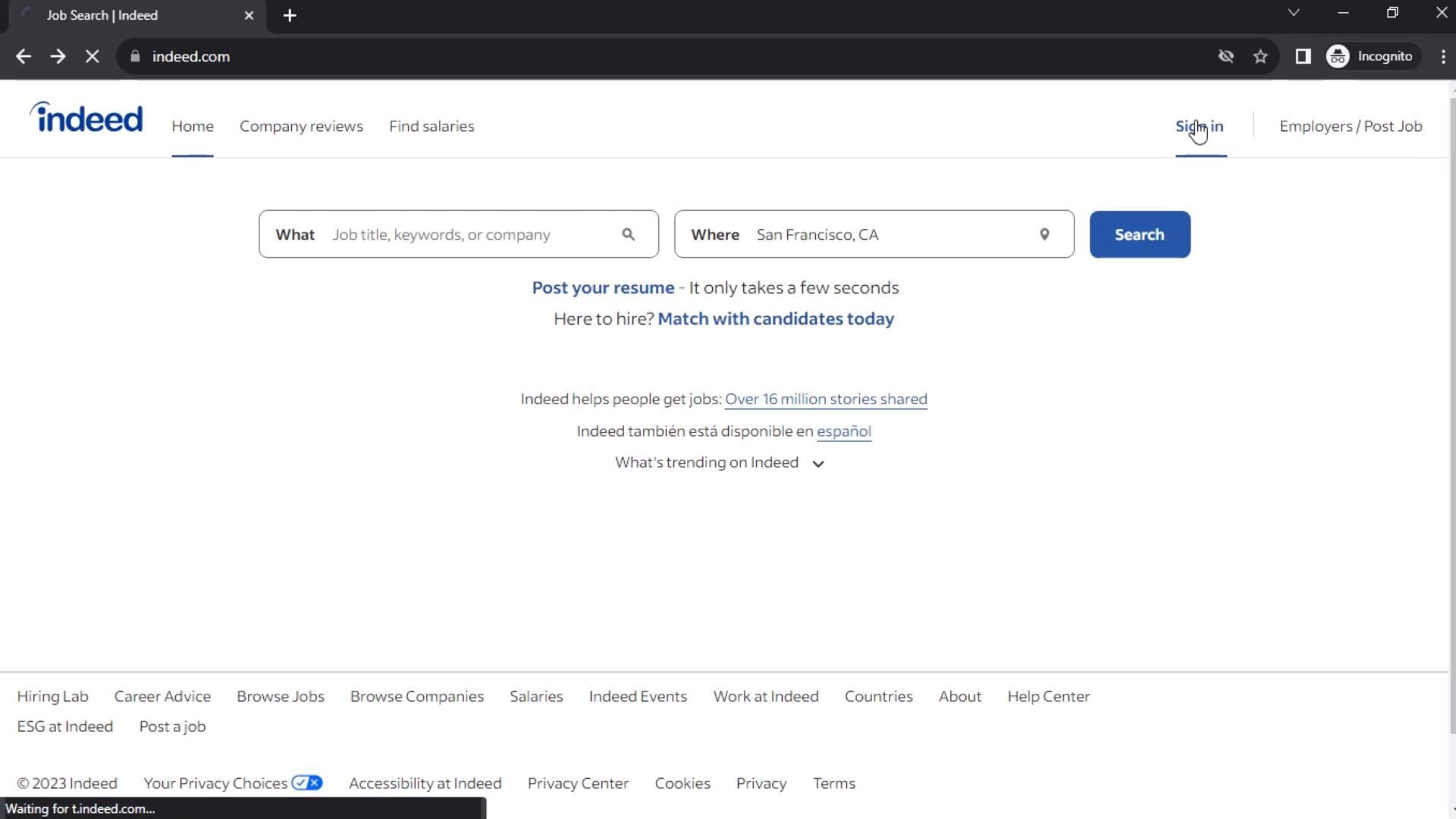Open the side panel icon
Screen dimensions: 1456x819
(1303, 57)
